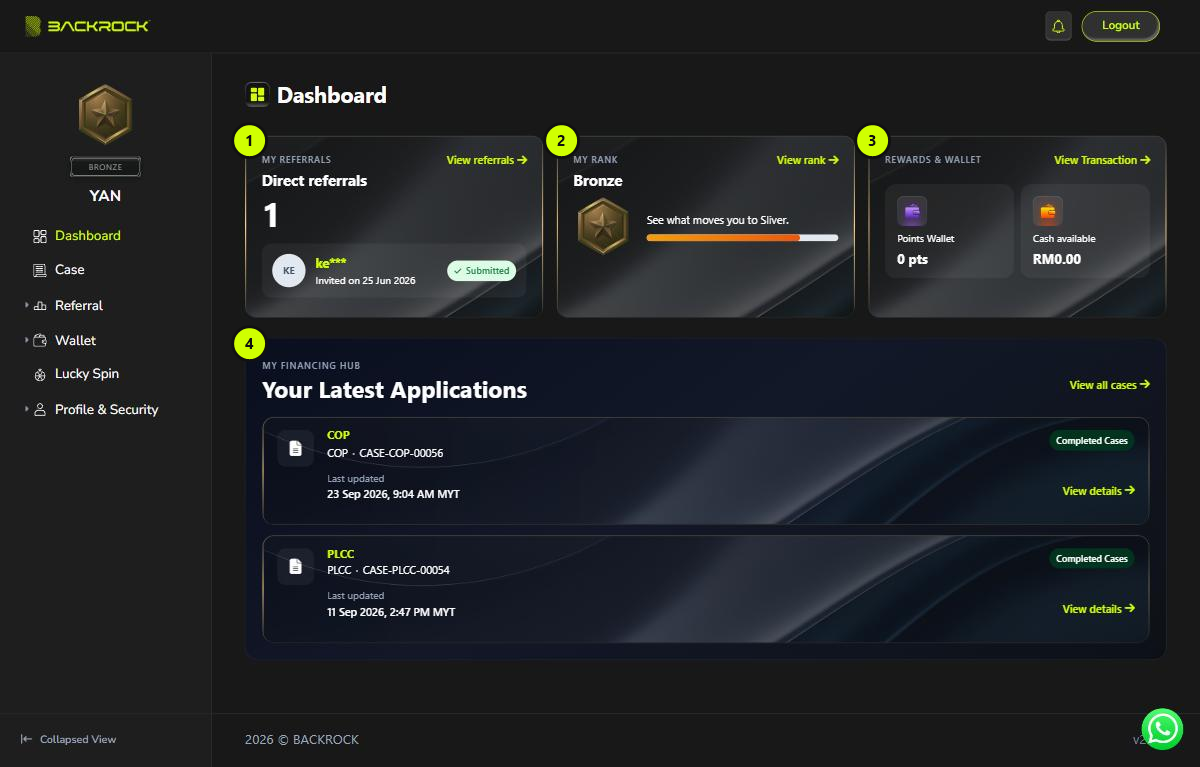
Task: View details of COP case
Action: (x=1098, y=491)
